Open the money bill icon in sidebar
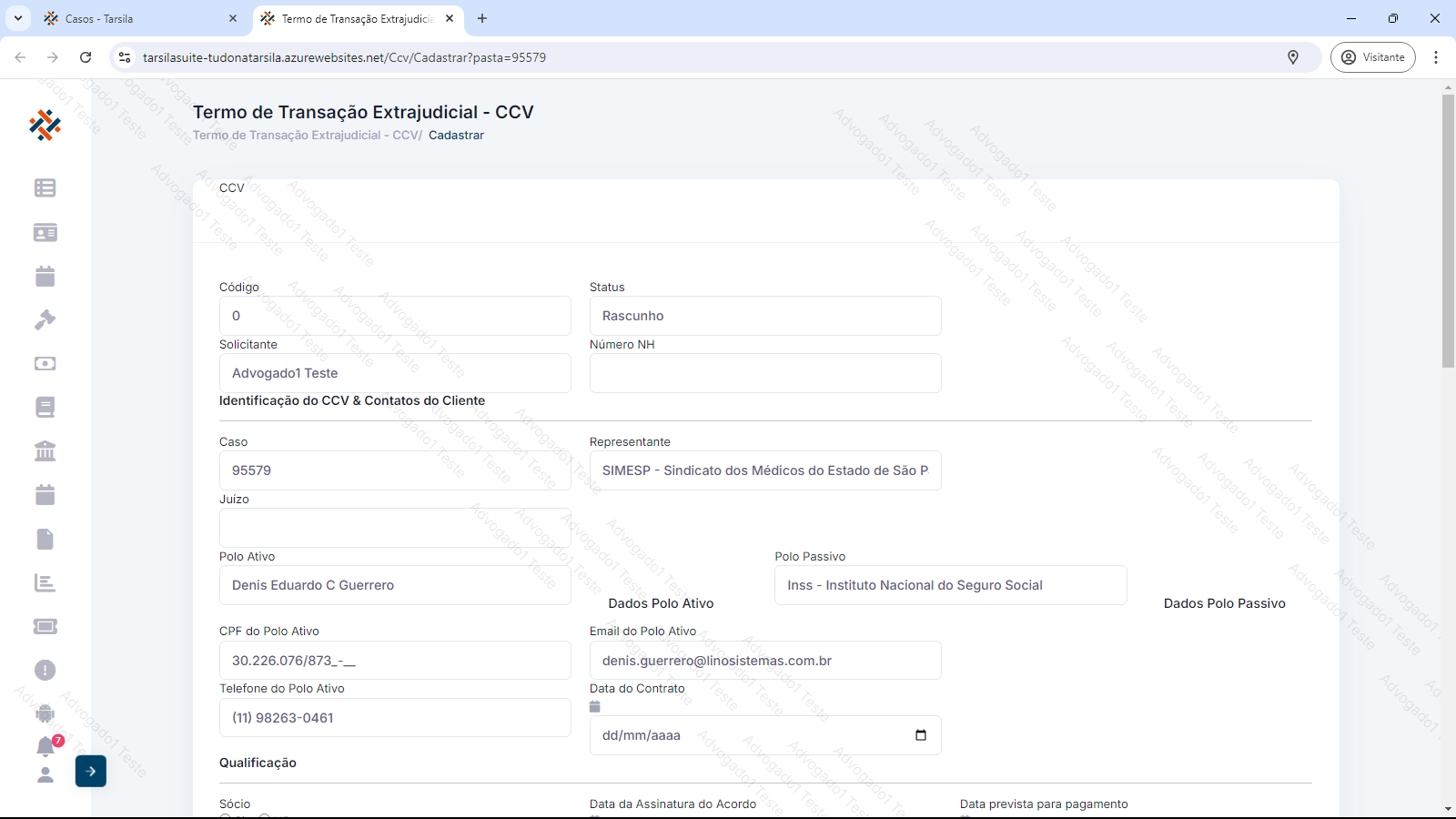1456x819 pixels. (45, 364)
